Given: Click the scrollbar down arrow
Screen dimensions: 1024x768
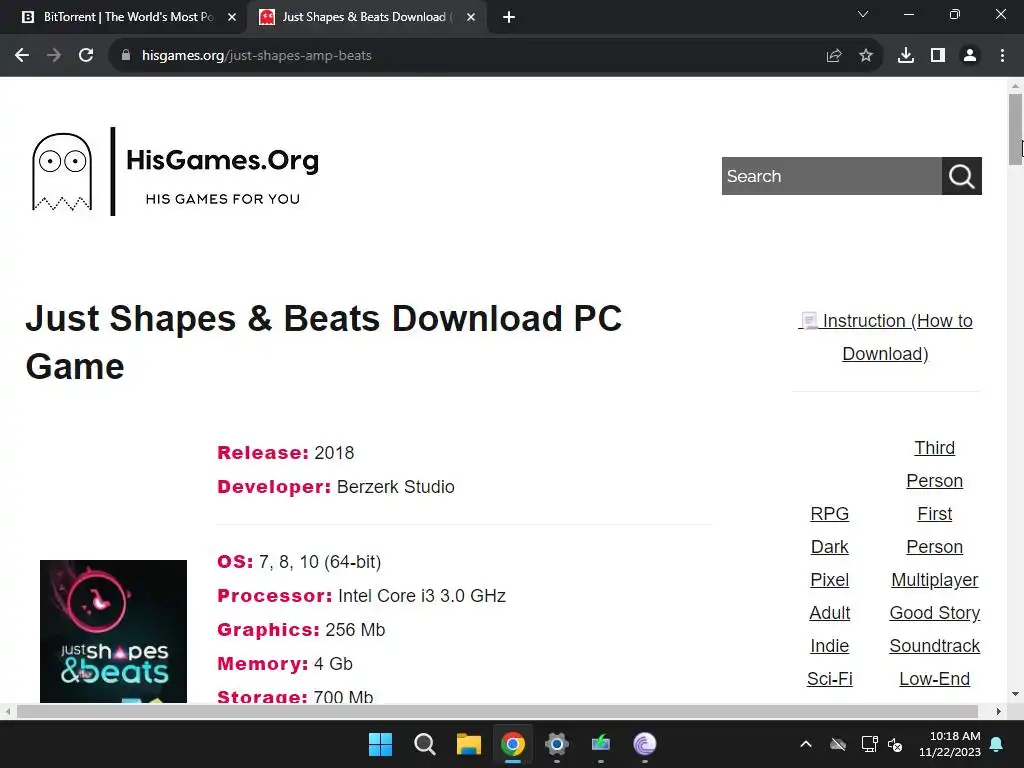Looking at the screenshot, I should (1016, 694).
